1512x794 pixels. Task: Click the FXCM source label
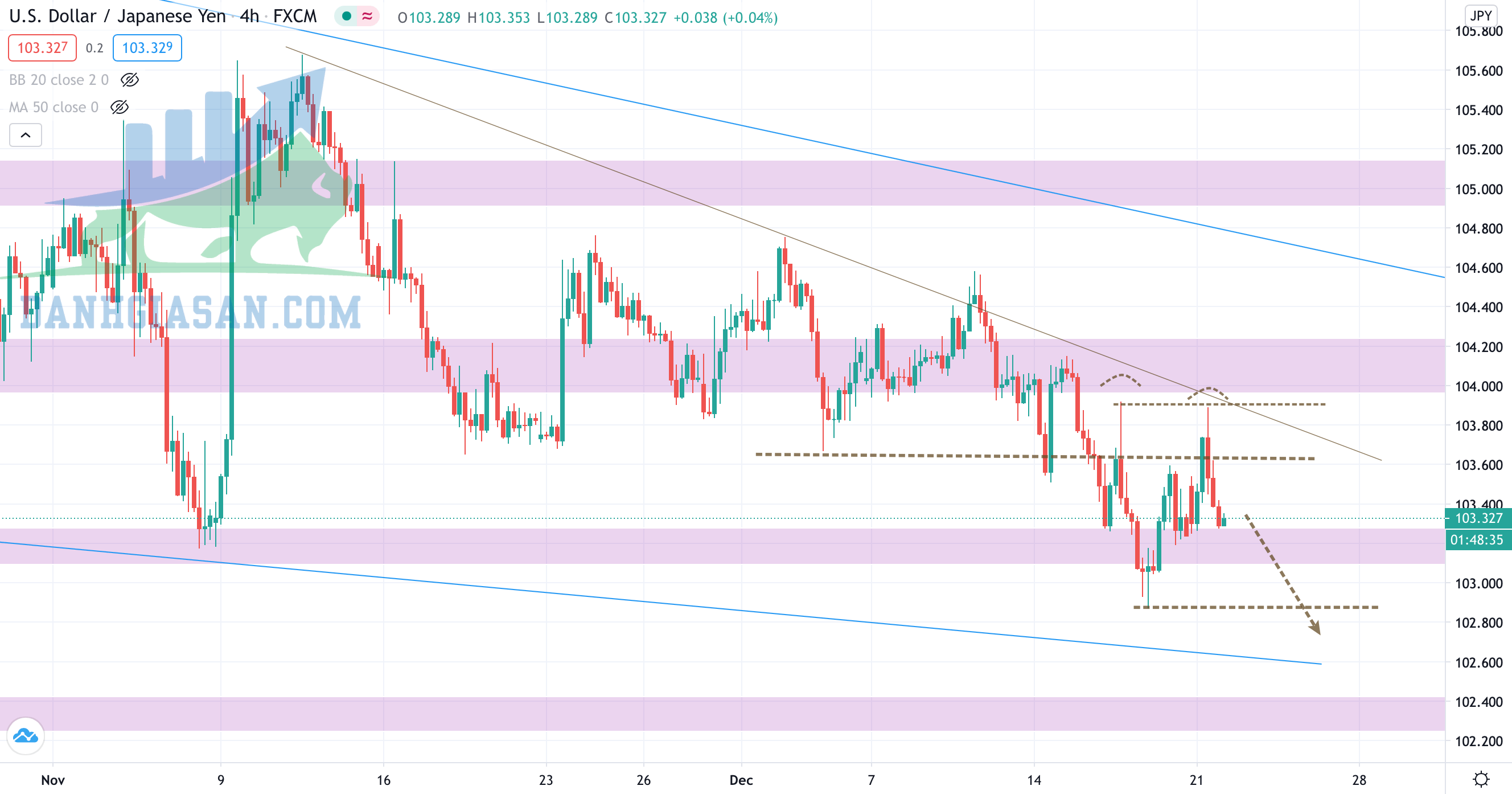(x=295, y=17)
